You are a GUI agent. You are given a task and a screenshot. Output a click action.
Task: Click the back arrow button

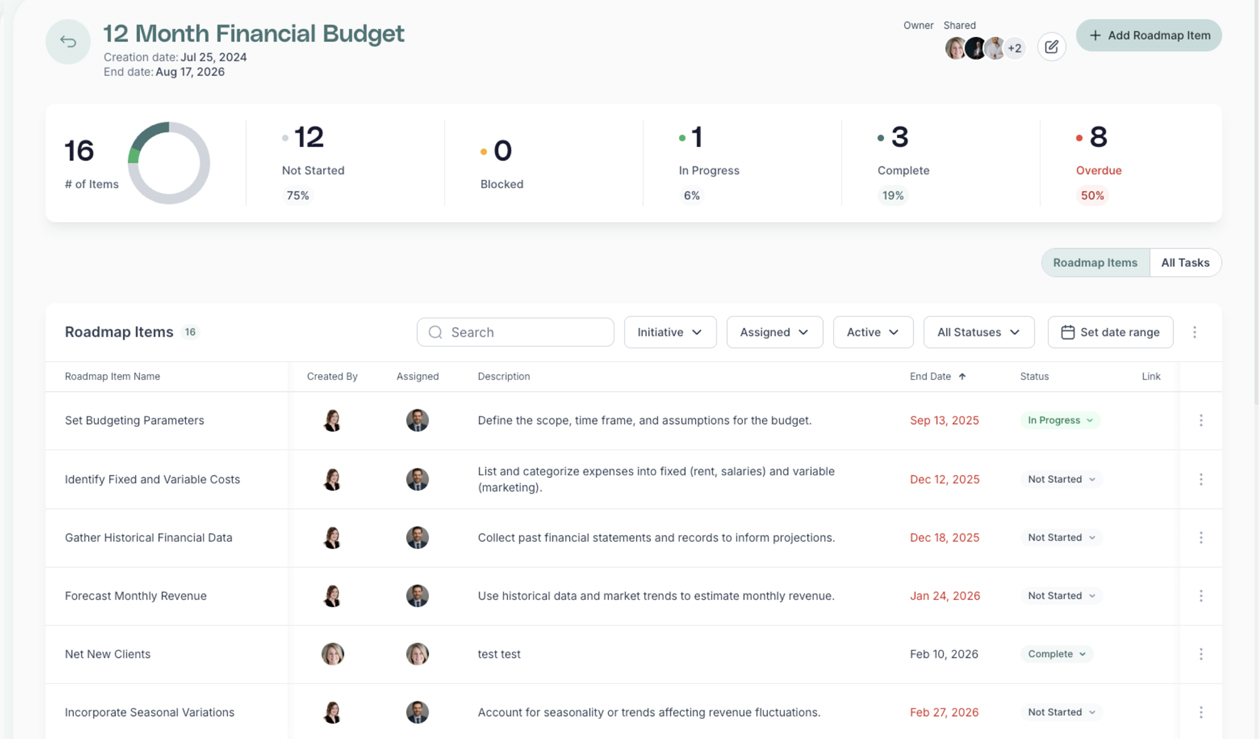point(68,42)
